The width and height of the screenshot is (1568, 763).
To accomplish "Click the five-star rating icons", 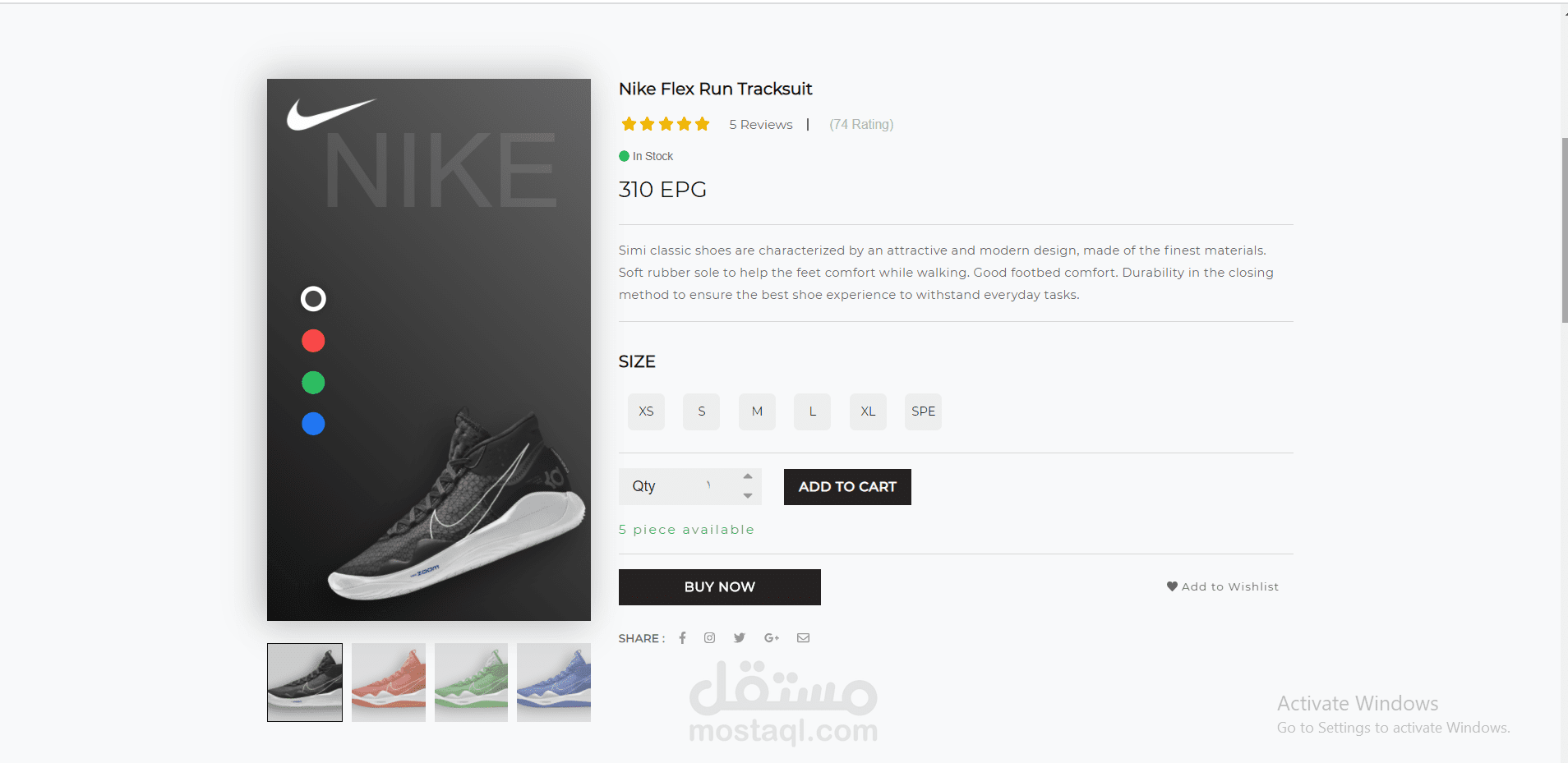I will 666,124.
